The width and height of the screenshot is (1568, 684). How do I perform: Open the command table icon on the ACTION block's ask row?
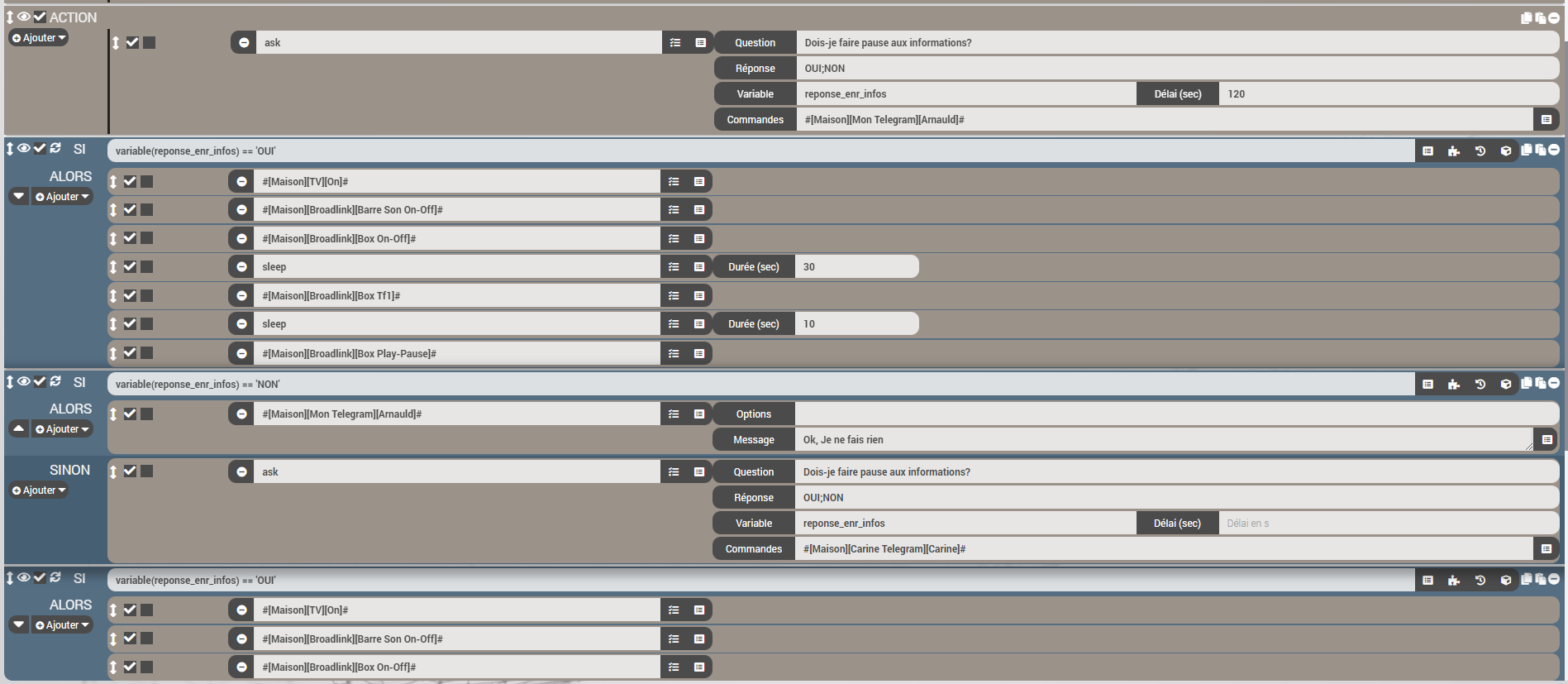pos(700,42)
